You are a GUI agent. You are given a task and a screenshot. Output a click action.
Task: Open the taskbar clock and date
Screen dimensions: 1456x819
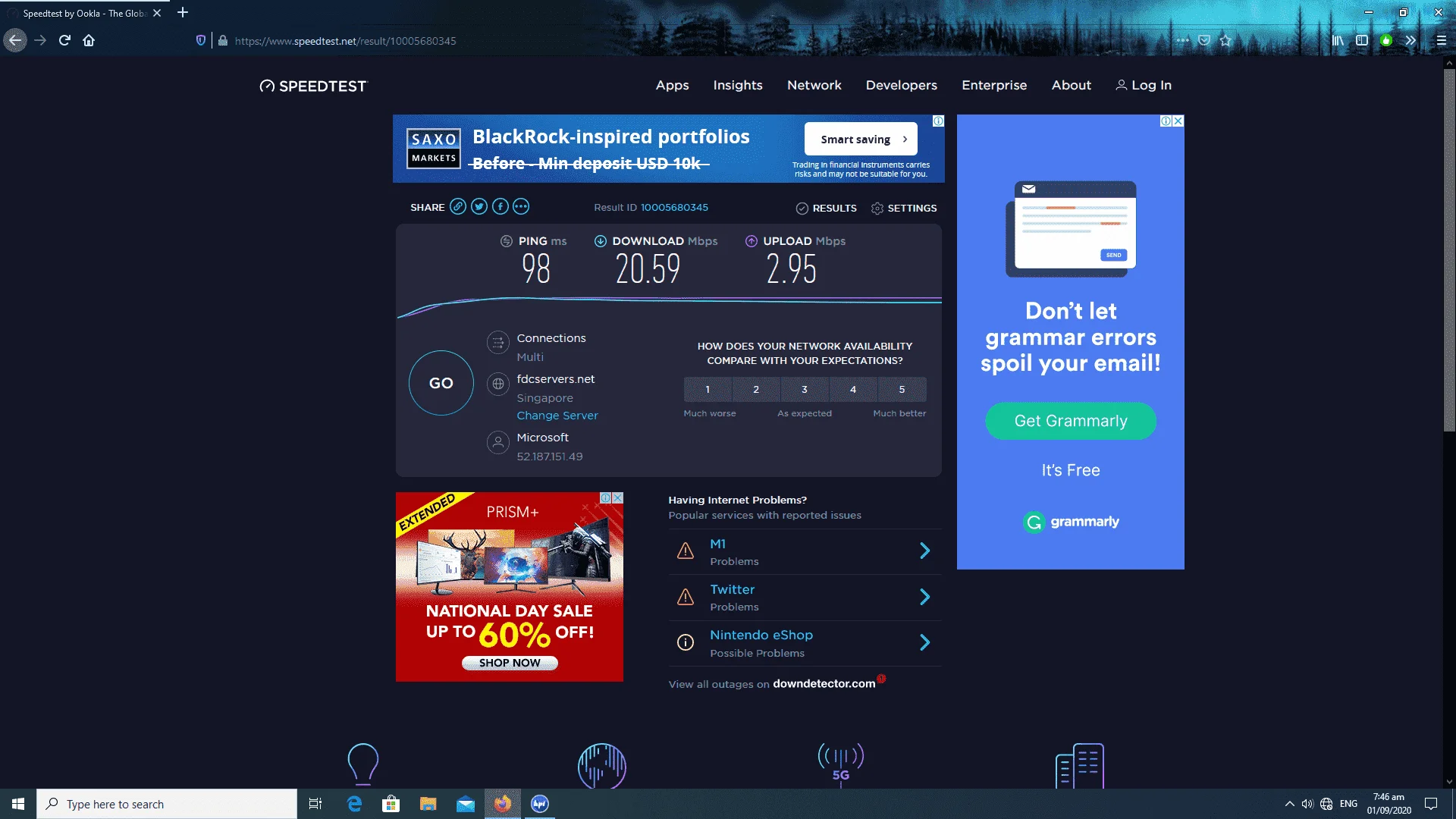point(1389,804)
